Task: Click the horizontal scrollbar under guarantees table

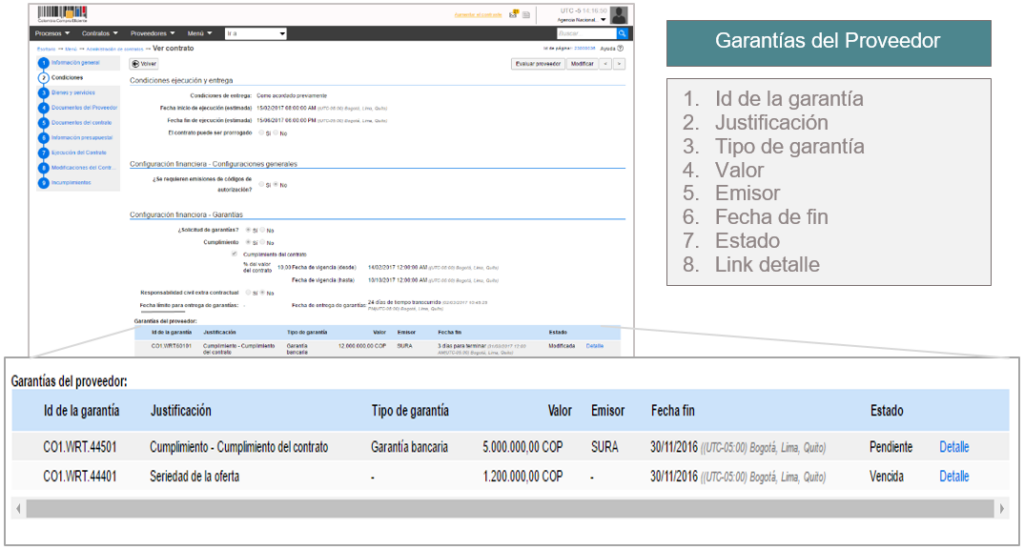Action: tap(510, 508)
